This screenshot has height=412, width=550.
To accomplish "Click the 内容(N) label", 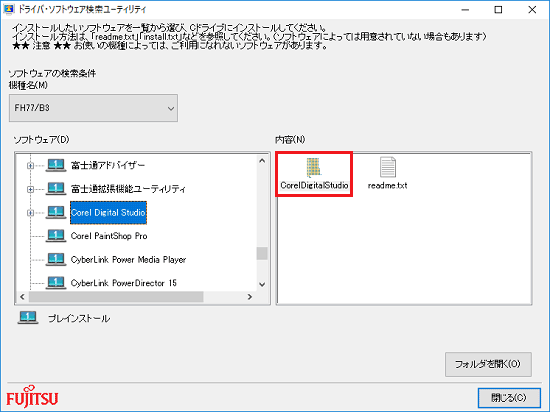I will point(290,140).
